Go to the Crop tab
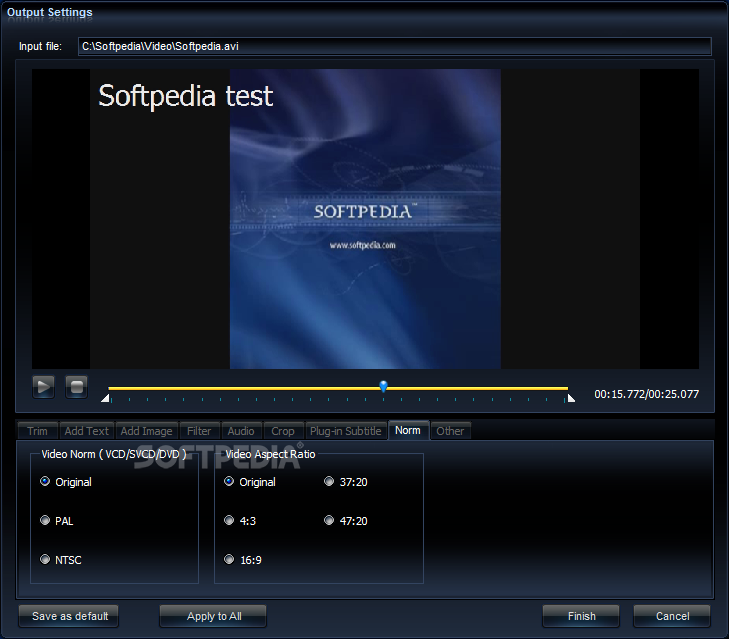 tap(283, 431)
